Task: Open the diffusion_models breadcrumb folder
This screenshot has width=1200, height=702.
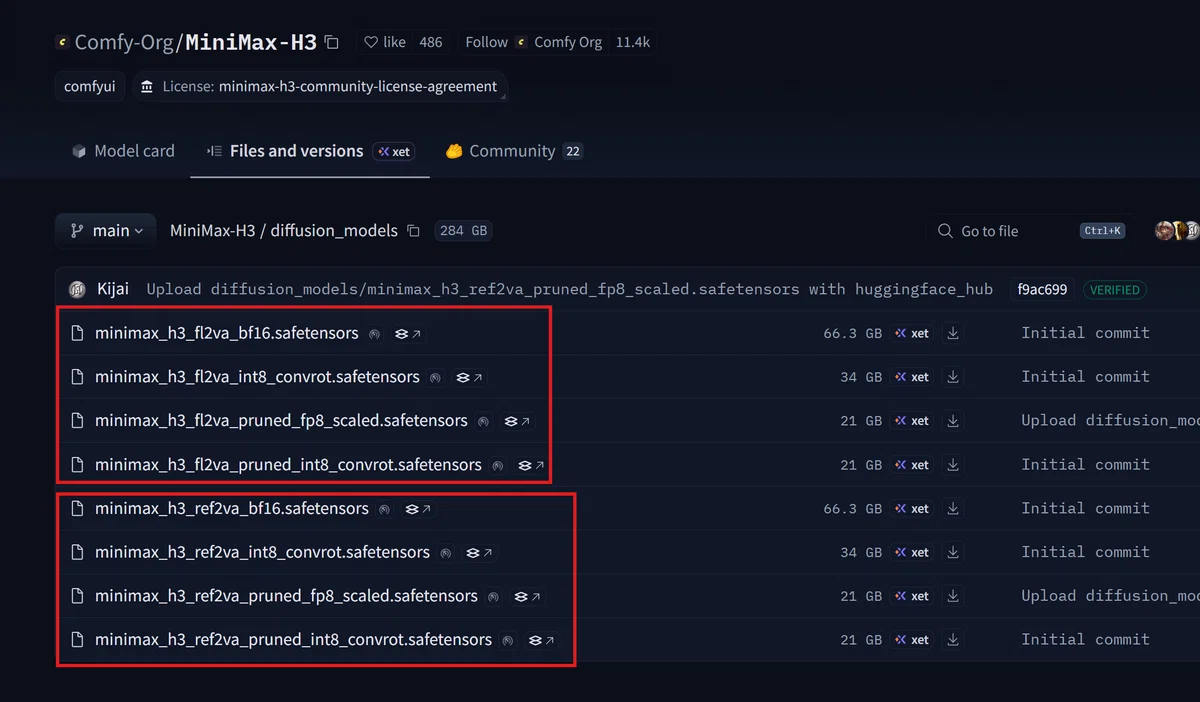Action: 334,230
